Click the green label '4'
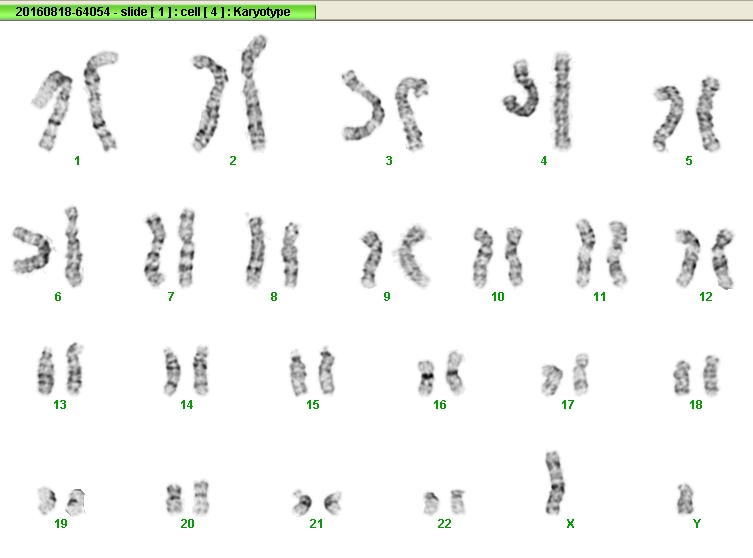This screenshot has width=753, height=558. point(544,161)
